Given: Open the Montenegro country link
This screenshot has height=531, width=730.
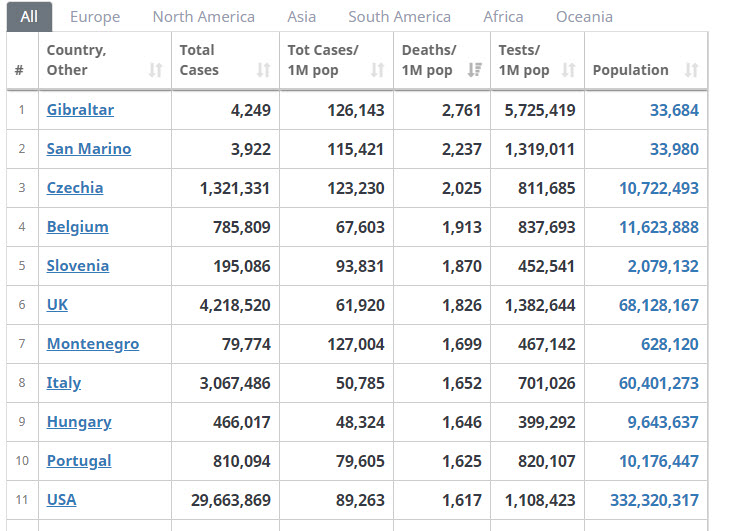Looking at the screenshot, I should [93, 344].
